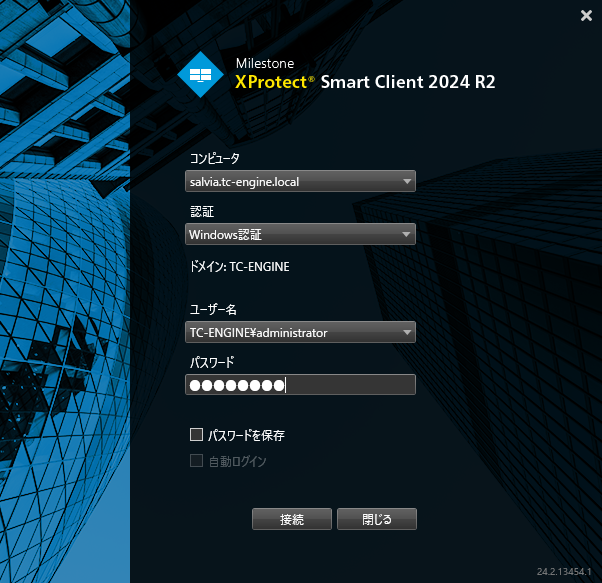
Task: Click the TC-ENGINE¥administrator username field
Action: (x=300, y=332)
